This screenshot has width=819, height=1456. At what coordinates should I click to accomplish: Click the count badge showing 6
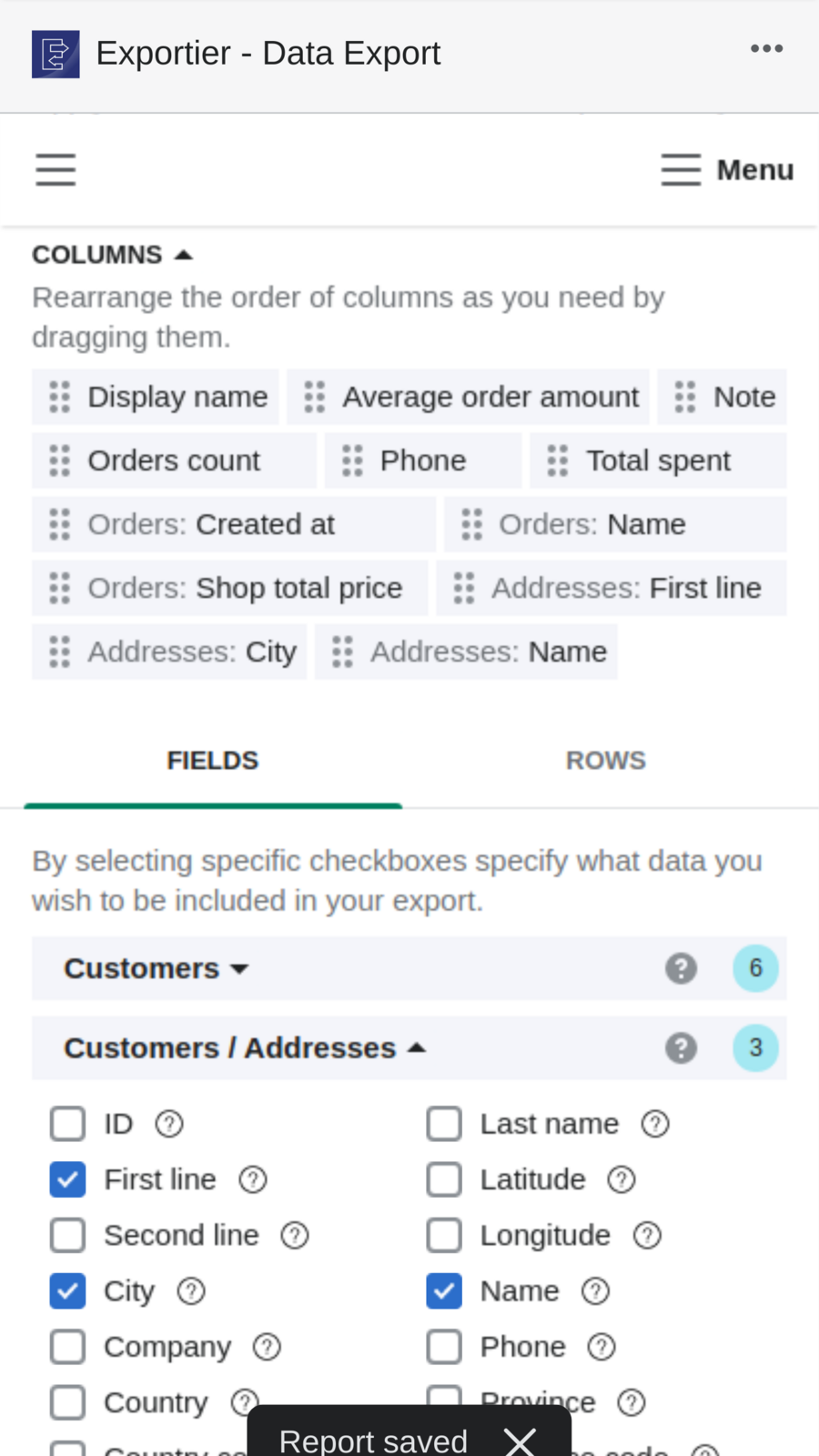[756, 968]
